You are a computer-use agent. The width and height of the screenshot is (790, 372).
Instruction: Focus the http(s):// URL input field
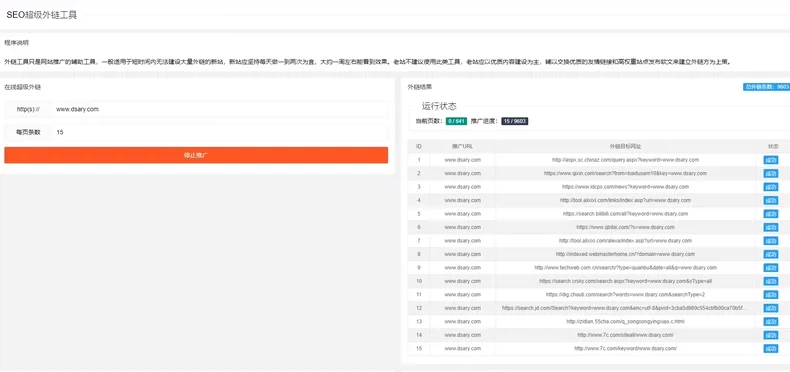(x=220, y=109)
